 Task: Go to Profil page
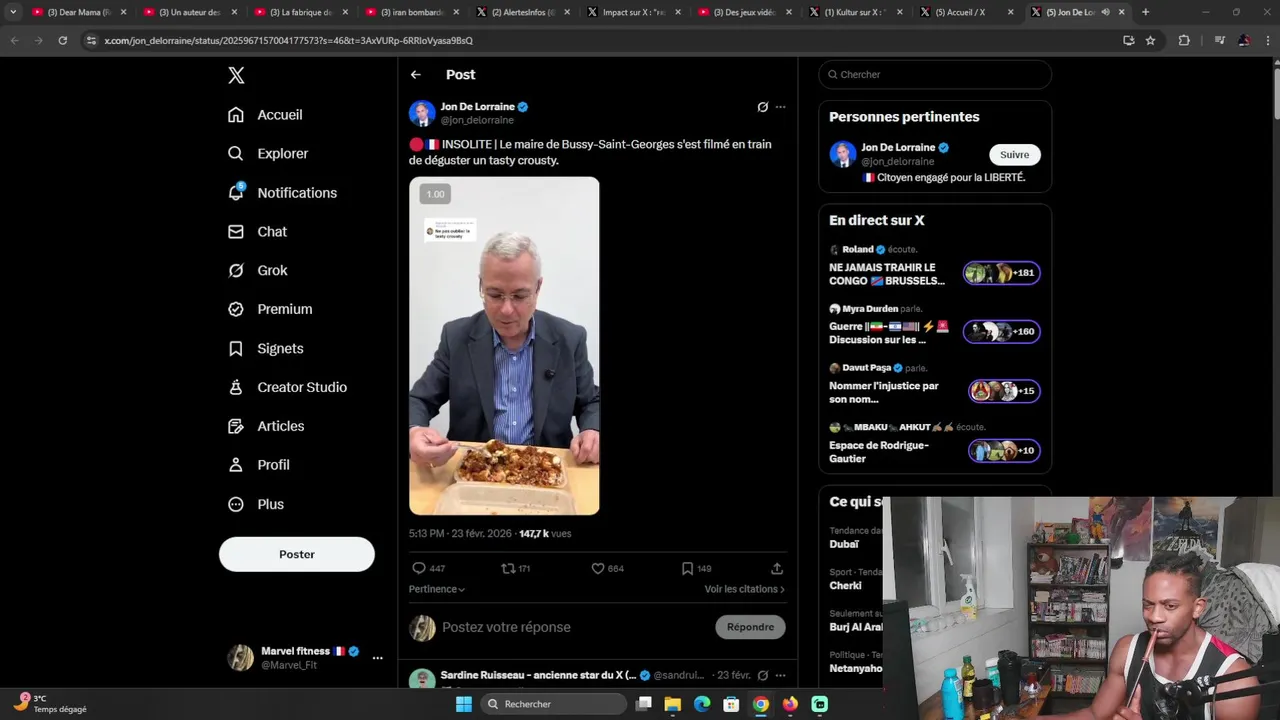258,466
